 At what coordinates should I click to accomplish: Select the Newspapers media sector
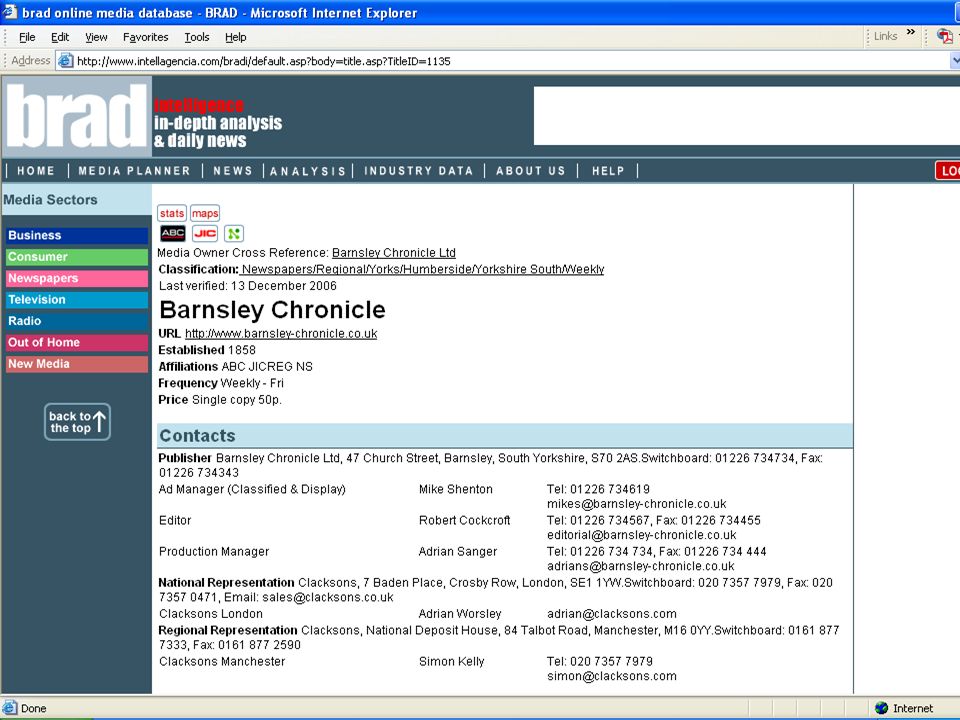tap(77, 279)
